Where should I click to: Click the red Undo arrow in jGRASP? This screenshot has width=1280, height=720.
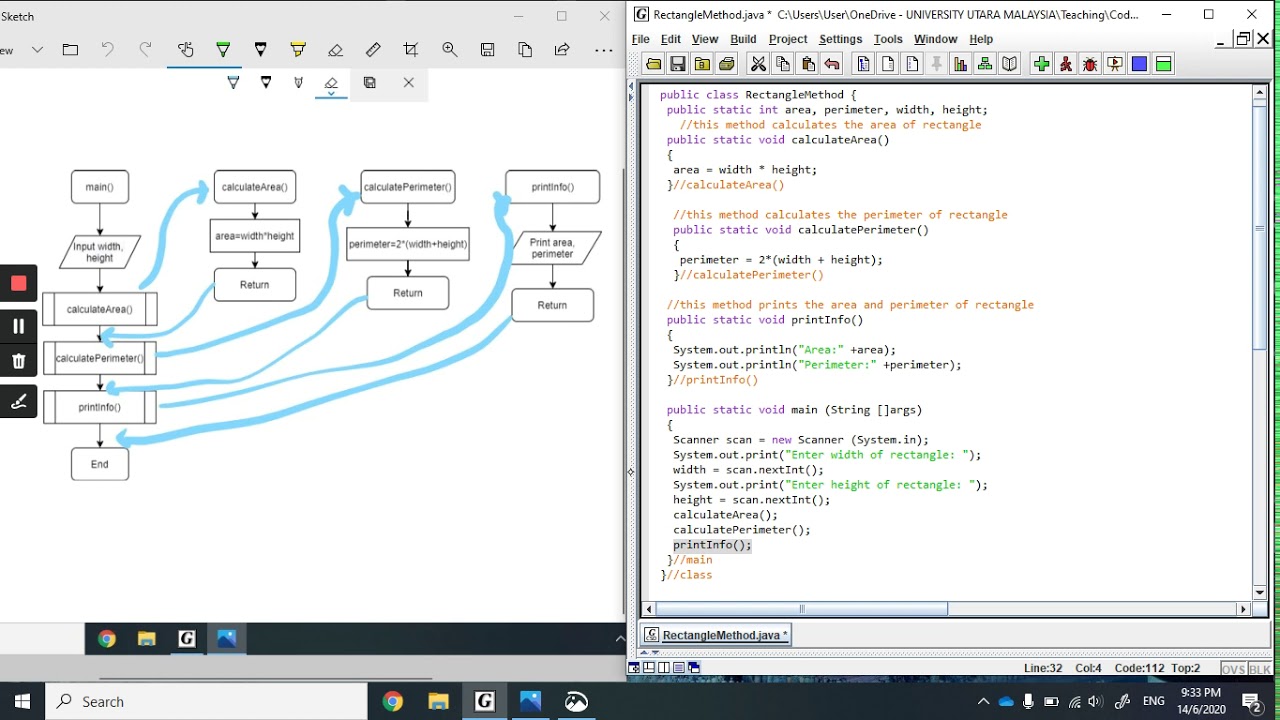(x=832, y=64)
